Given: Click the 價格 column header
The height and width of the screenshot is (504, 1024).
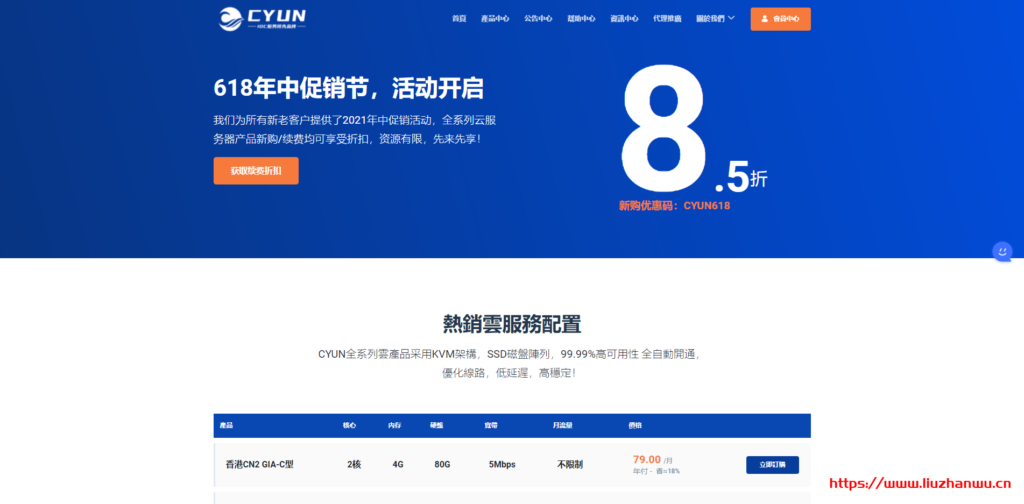Looking at the screenshot, I should click(635, 425).
